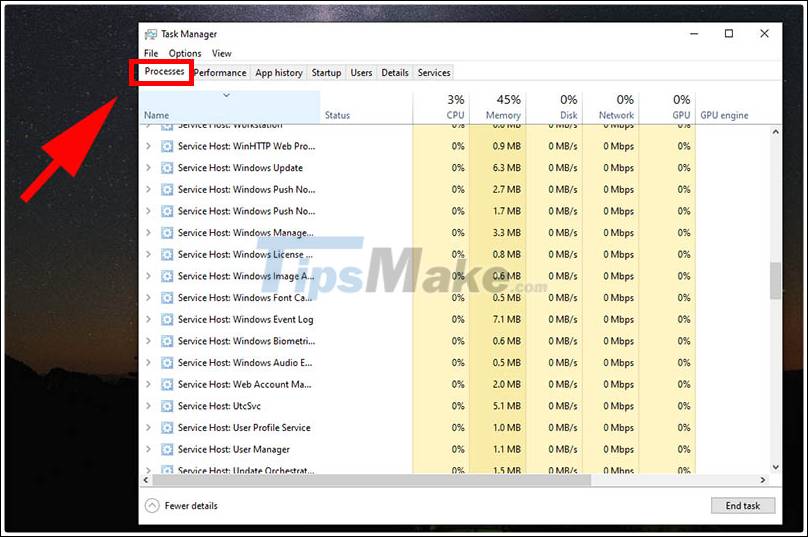Sort by the Memory column header
Screen dimensions: 808x537
point(497,107)
